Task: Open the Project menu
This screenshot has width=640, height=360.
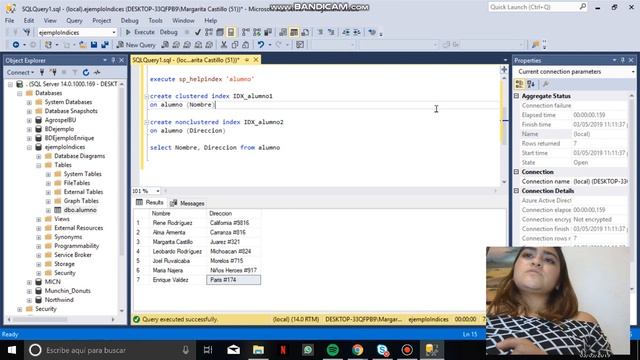Action: [101, 20]
